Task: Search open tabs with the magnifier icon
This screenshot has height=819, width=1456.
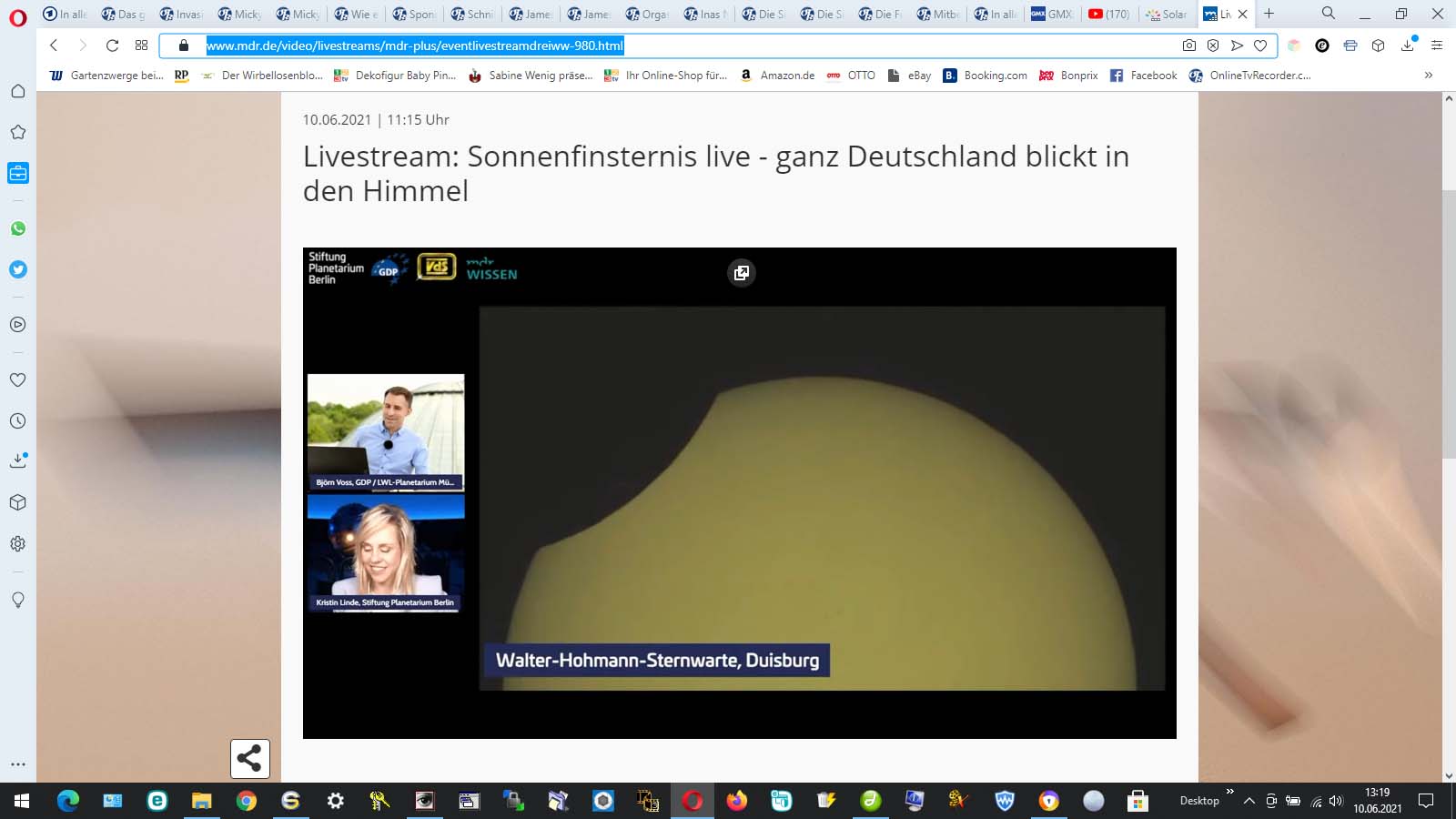Action: pyautogui.click(x=1329, y=14)
